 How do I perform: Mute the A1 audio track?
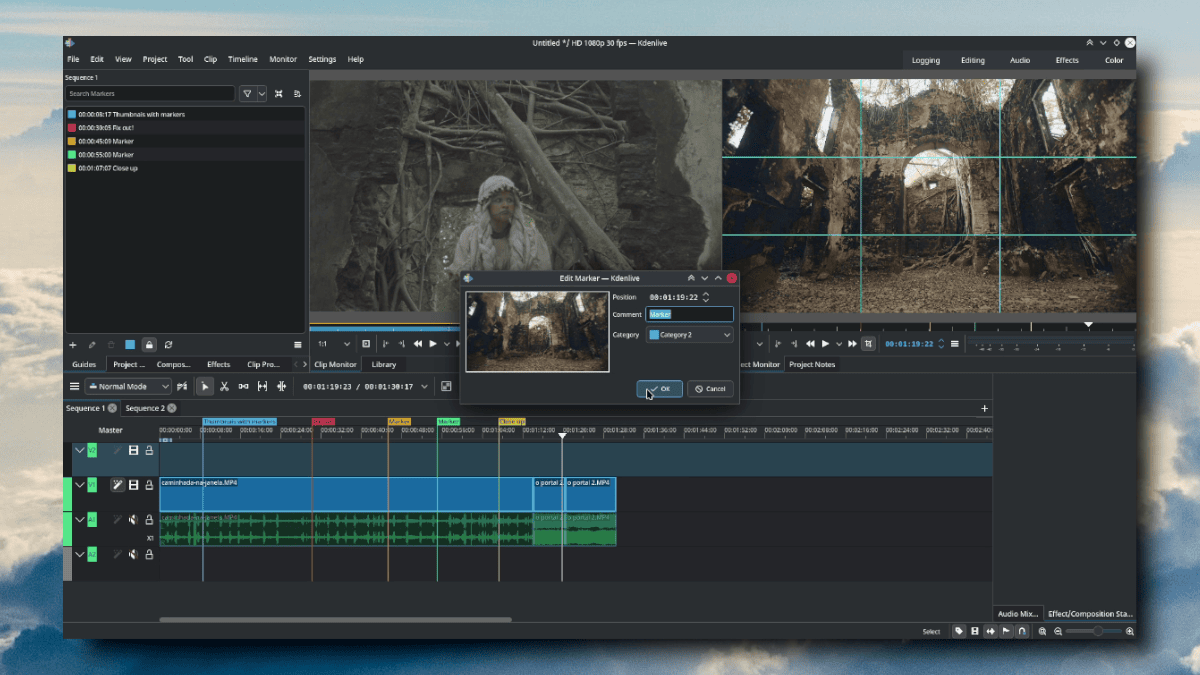(133, 520)
